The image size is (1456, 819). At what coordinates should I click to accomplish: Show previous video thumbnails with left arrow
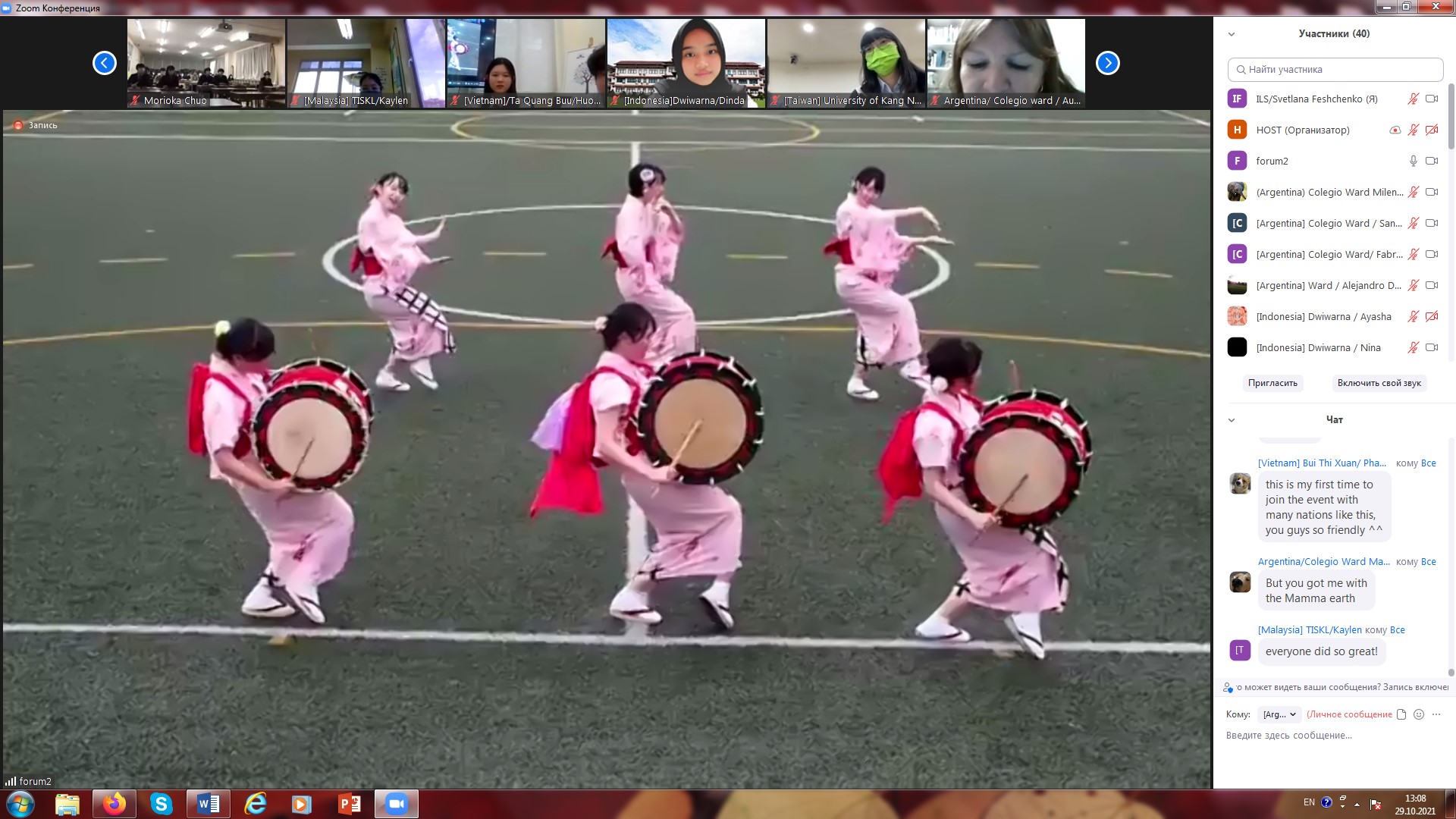[x=105, y=63]
